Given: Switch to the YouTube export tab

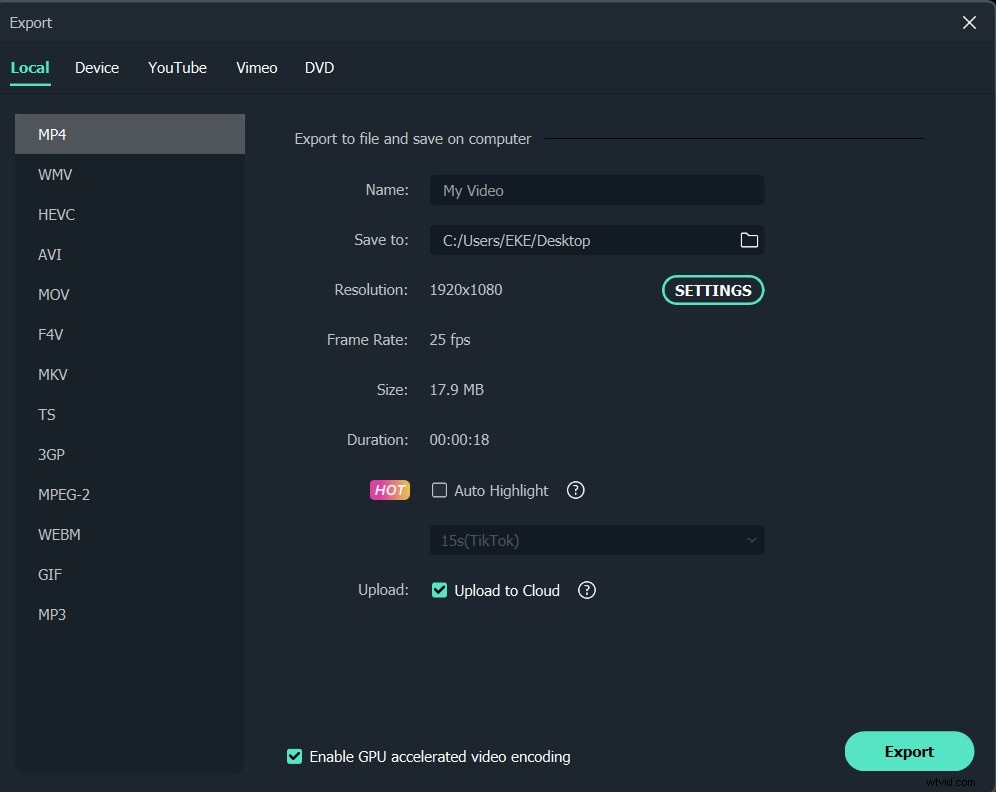Looking at the screenshot, I should click(177, 67).
